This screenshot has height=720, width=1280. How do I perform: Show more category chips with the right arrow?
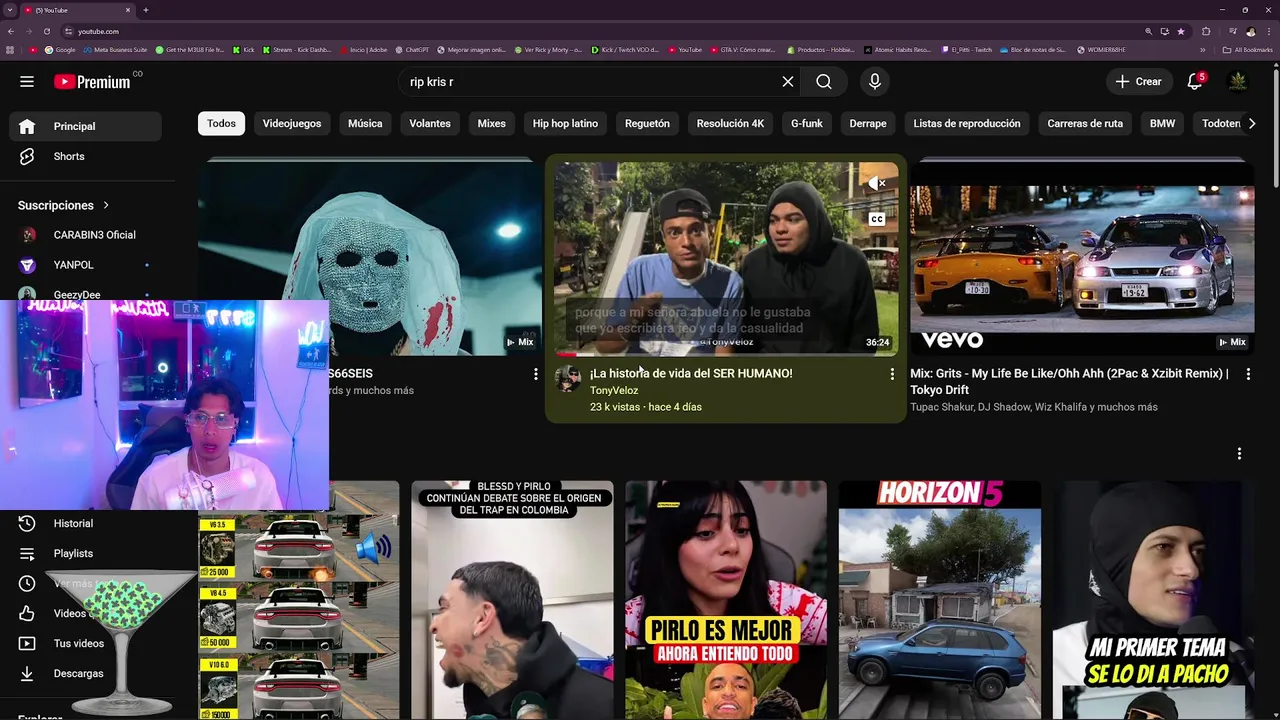(x=1252, y=124)
